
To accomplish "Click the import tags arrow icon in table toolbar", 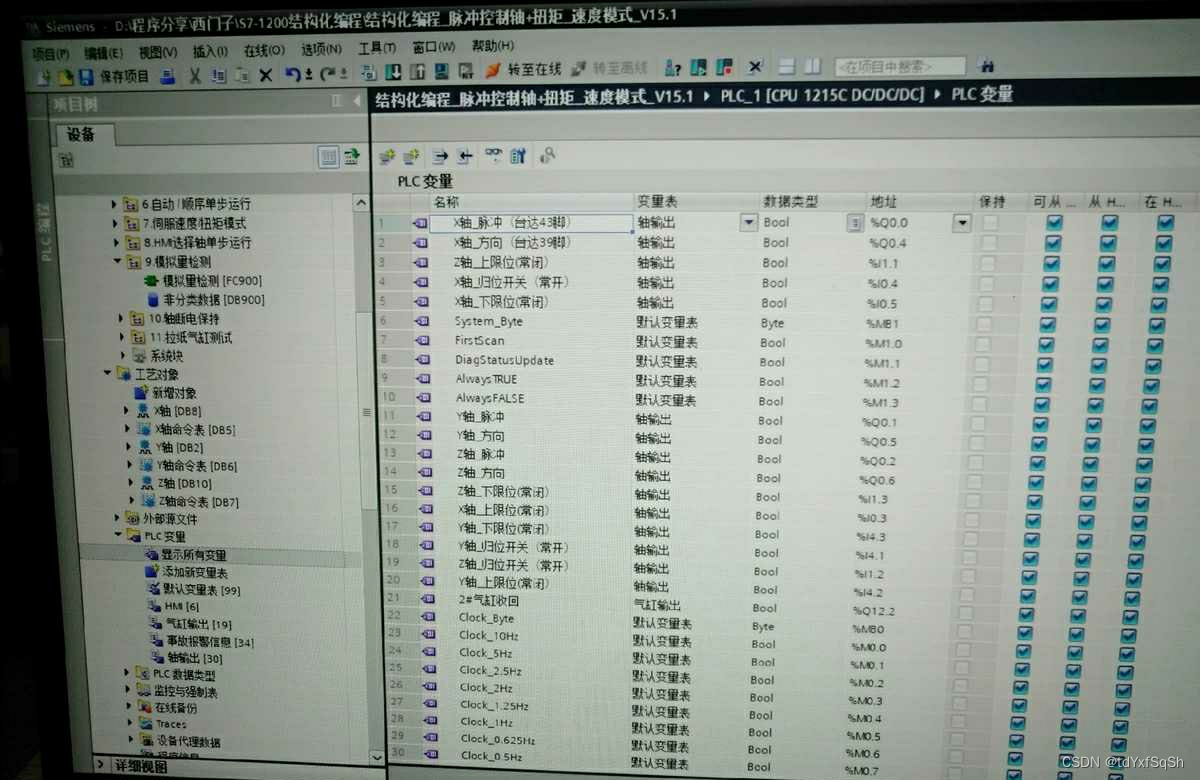I will click(465, 157).
